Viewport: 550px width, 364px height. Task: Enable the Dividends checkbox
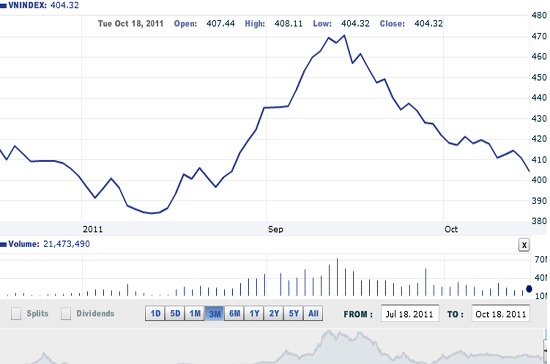(66, 314)
